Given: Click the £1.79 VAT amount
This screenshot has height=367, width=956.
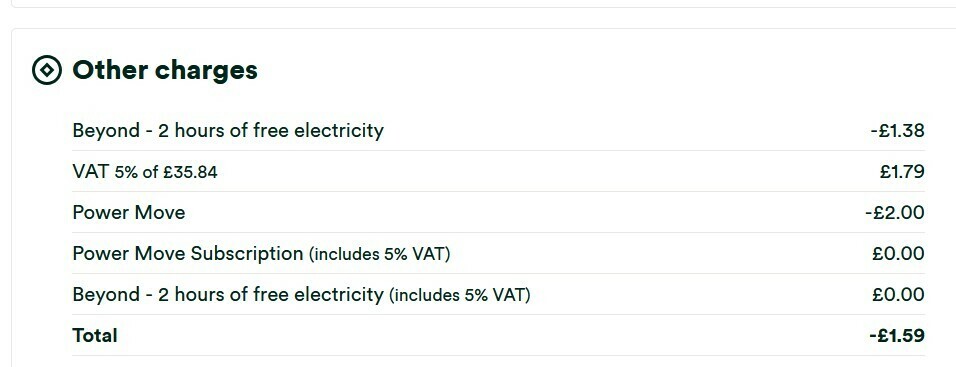Looking at the screenshot, I should coord(902,172).
